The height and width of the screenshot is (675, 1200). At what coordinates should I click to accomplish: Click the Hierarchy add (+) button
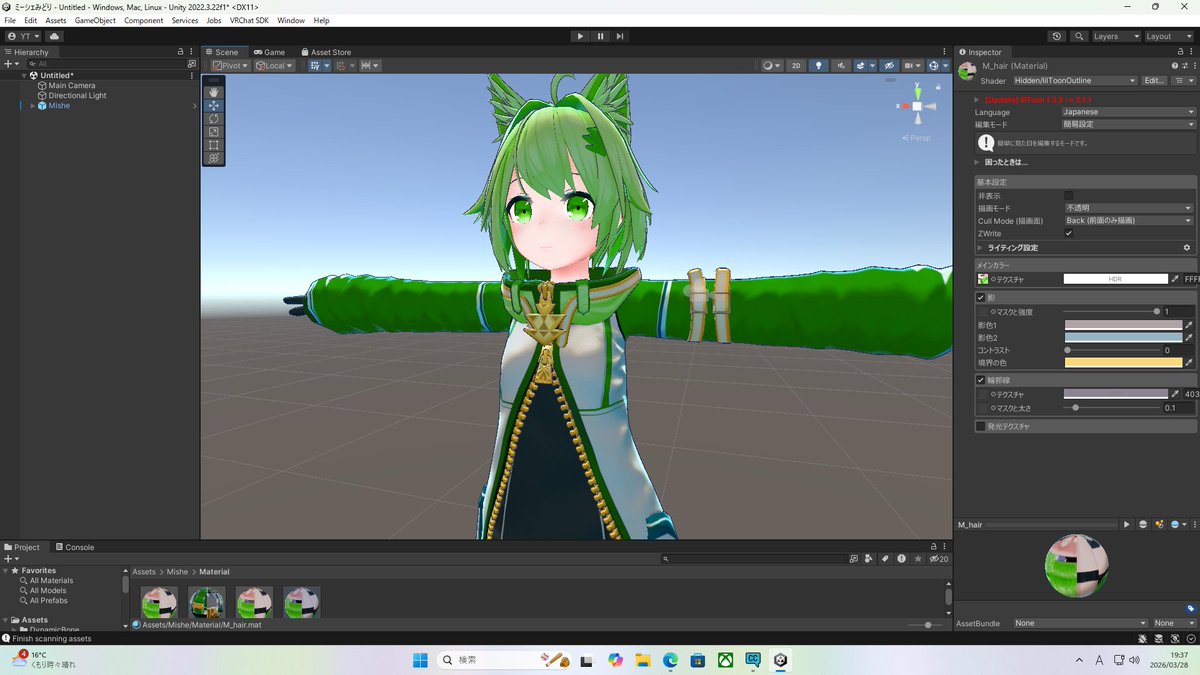click(x=11, y=63)
